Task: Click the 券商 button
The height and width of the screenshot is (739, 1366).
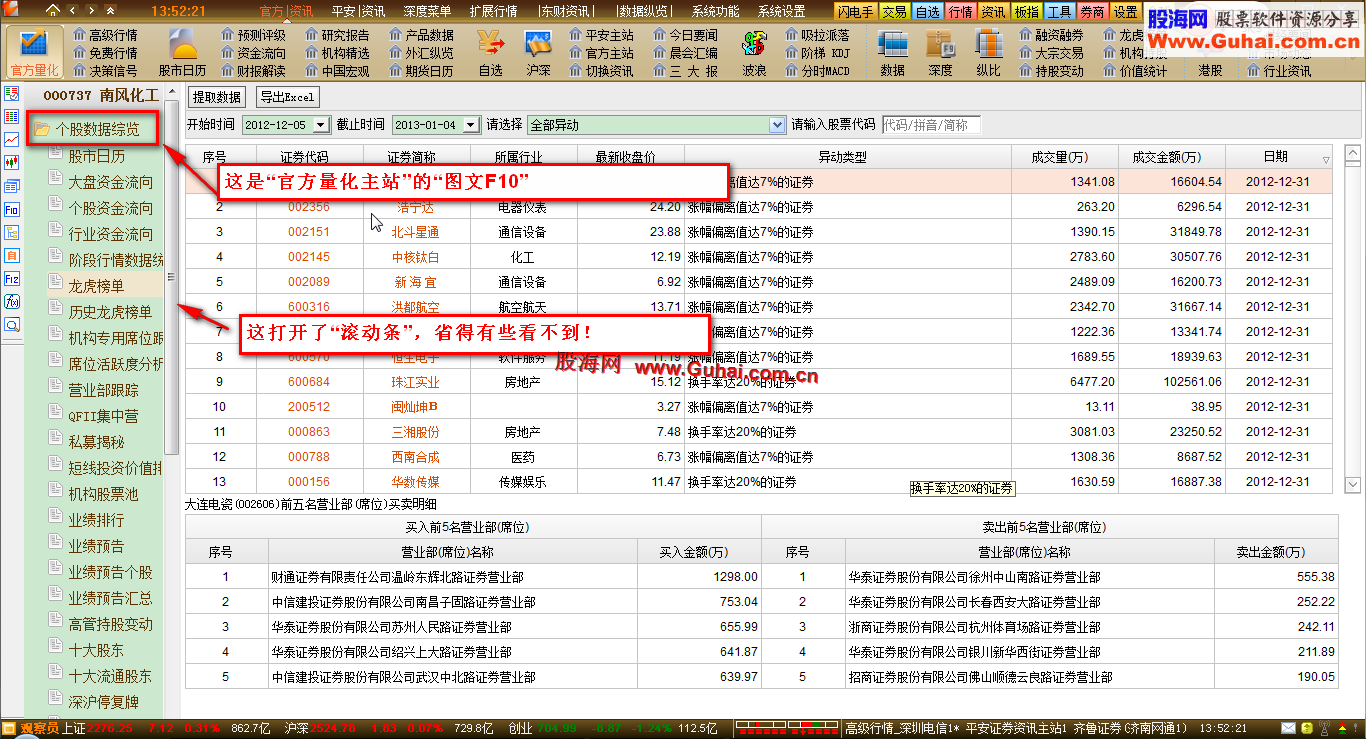Action: click(x=1092, y=12)
